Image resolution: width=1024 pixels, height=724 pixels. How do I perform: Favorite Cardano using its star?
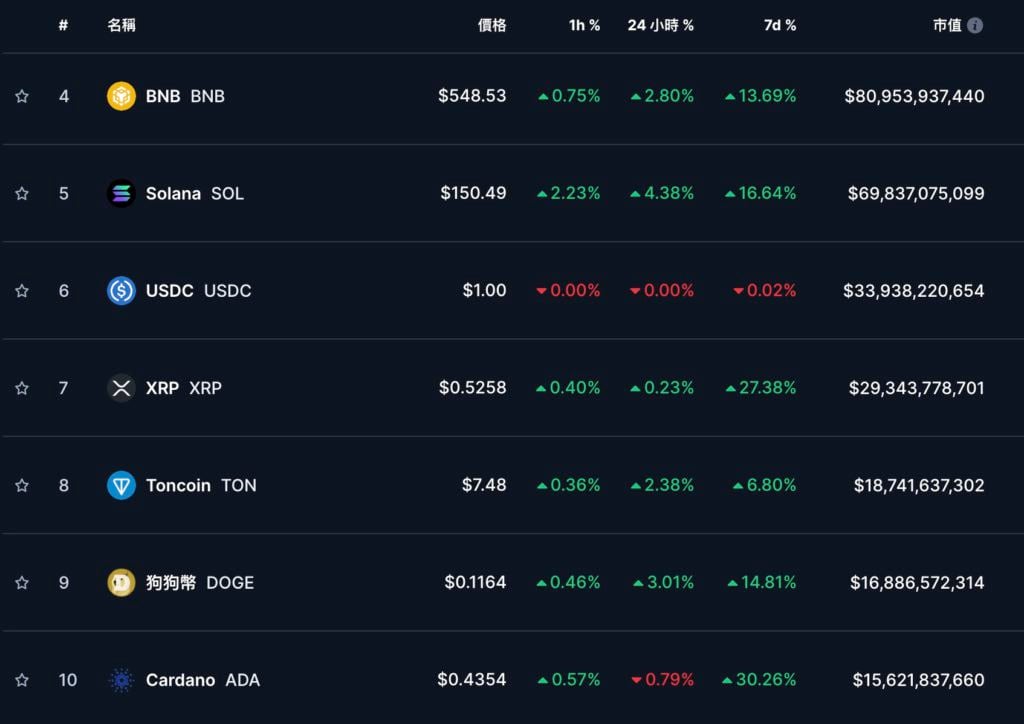tap(22, 680)
